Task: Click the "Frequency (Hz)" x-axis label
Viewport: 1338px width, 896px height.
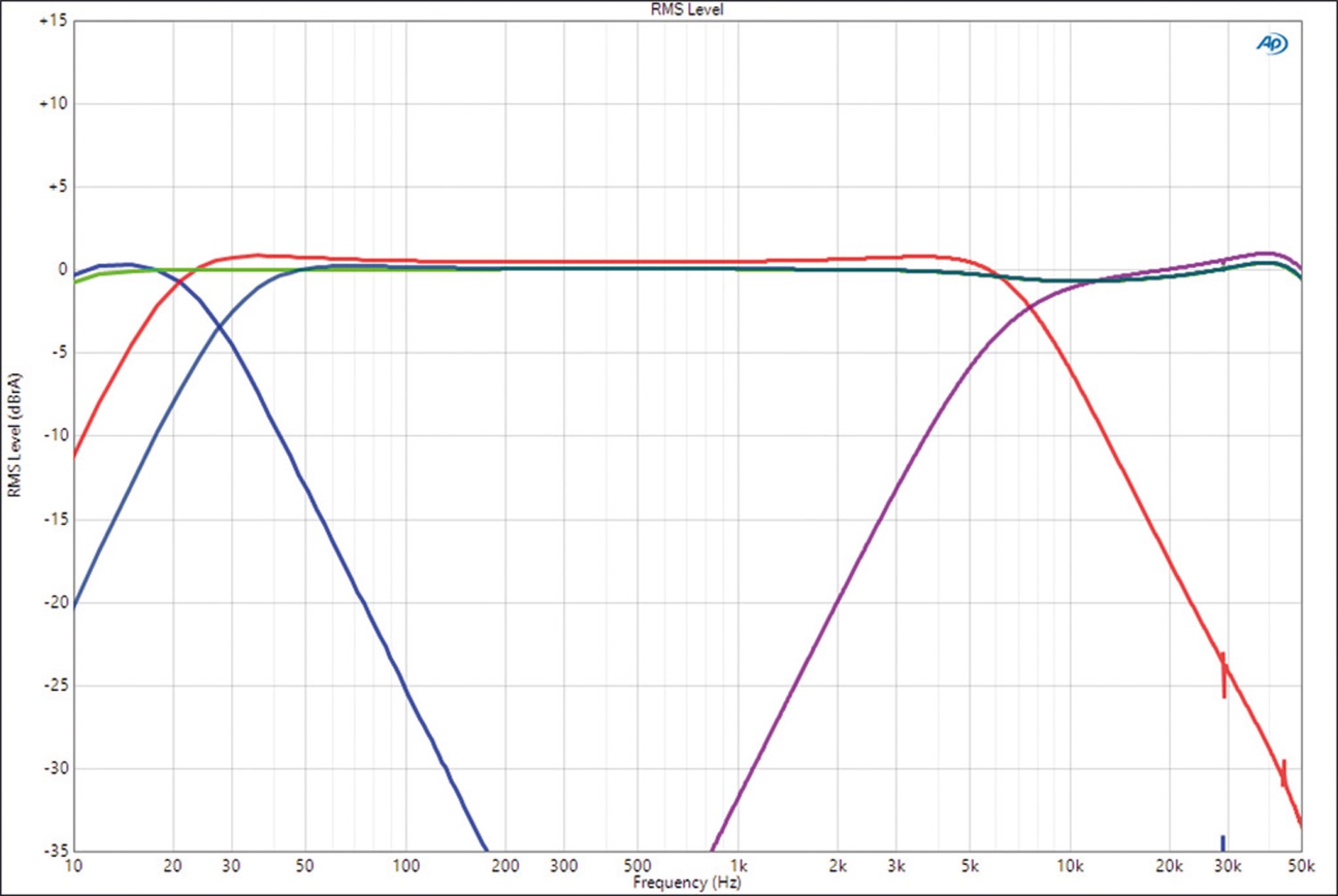Action: click(x=687, y=883)
